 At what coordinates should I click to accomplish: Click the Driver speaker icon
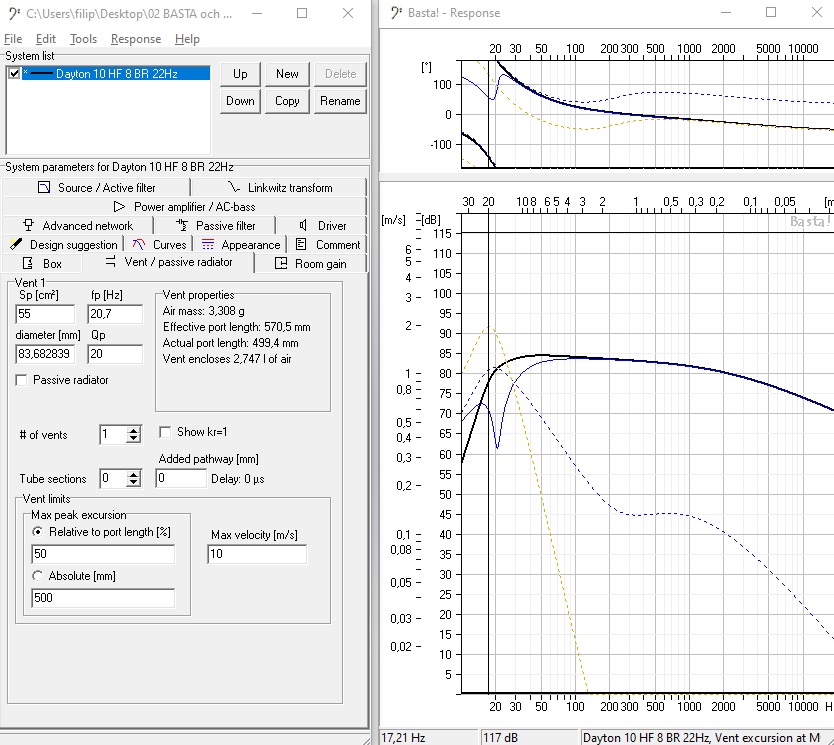[303, 225]
